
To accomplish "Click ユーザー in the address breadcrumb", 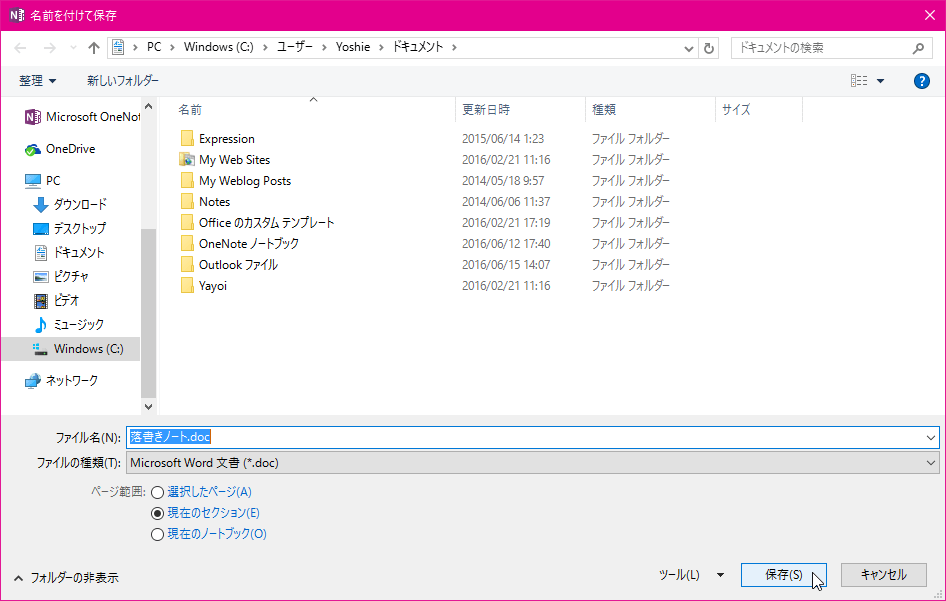I will (x=294, y=47).
